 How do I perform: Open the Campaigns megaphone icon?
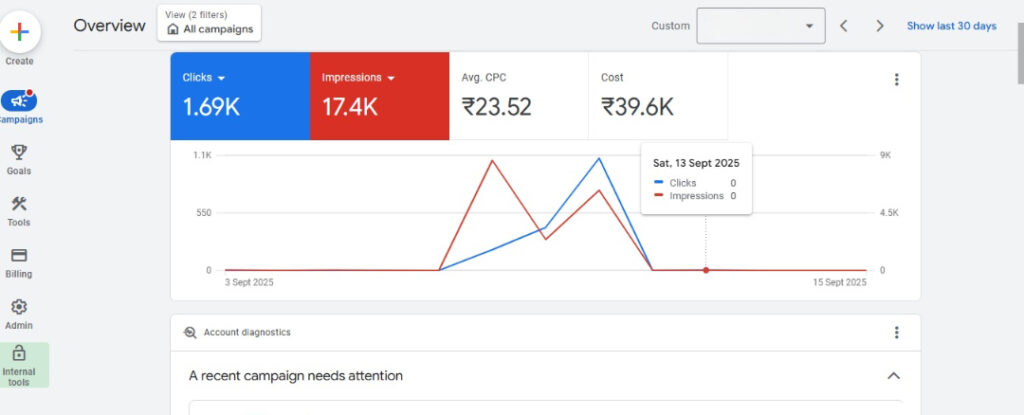pyautogui.click(x=19, y=101)
